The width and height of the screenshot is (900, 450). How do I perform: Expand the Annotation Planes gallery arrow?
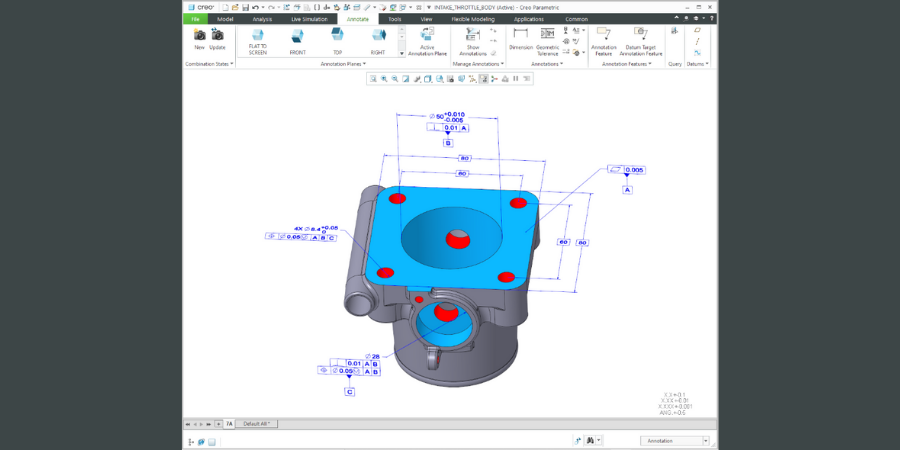(x=401, y=51)
